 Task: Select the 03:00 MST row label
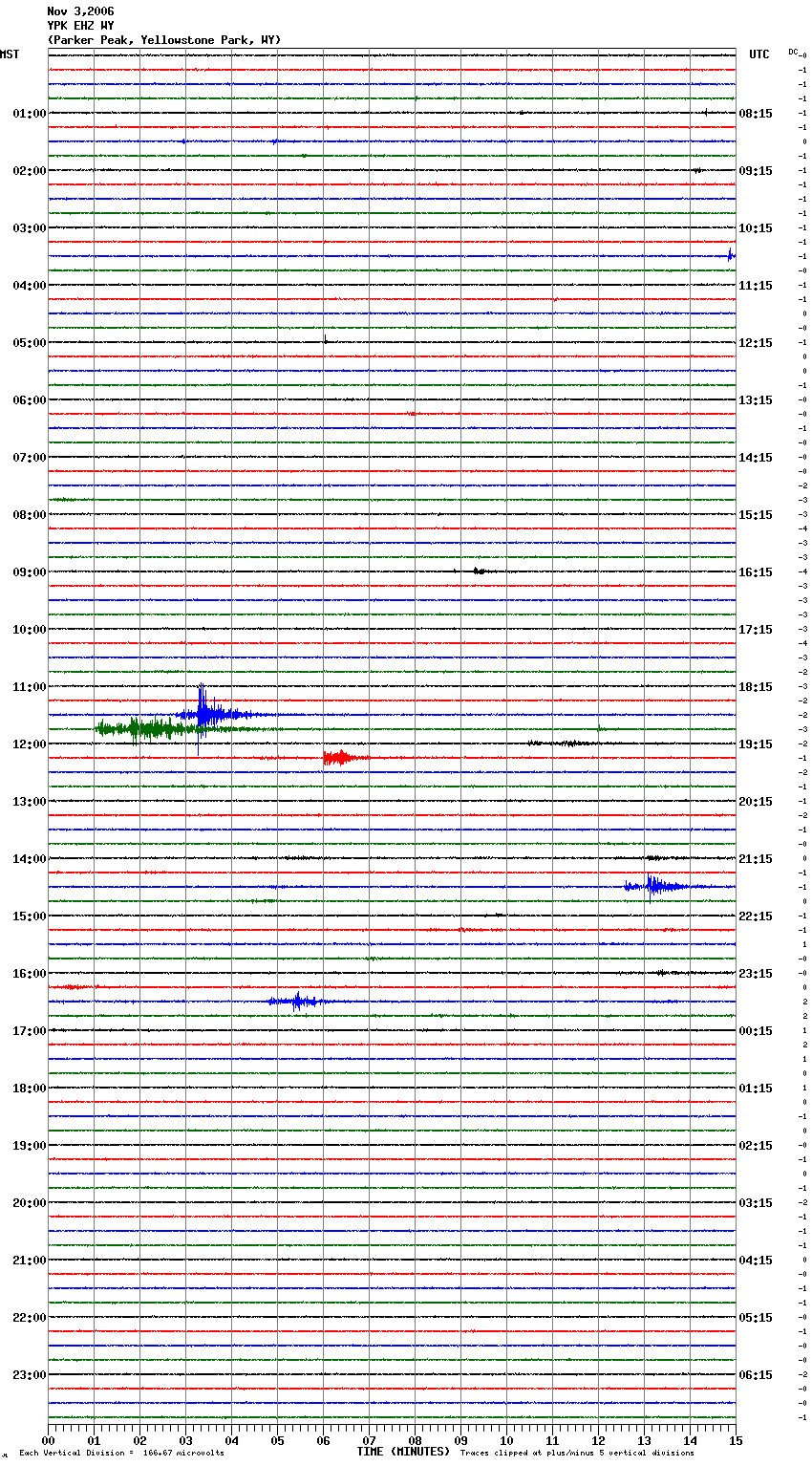(x=30, y=228)
